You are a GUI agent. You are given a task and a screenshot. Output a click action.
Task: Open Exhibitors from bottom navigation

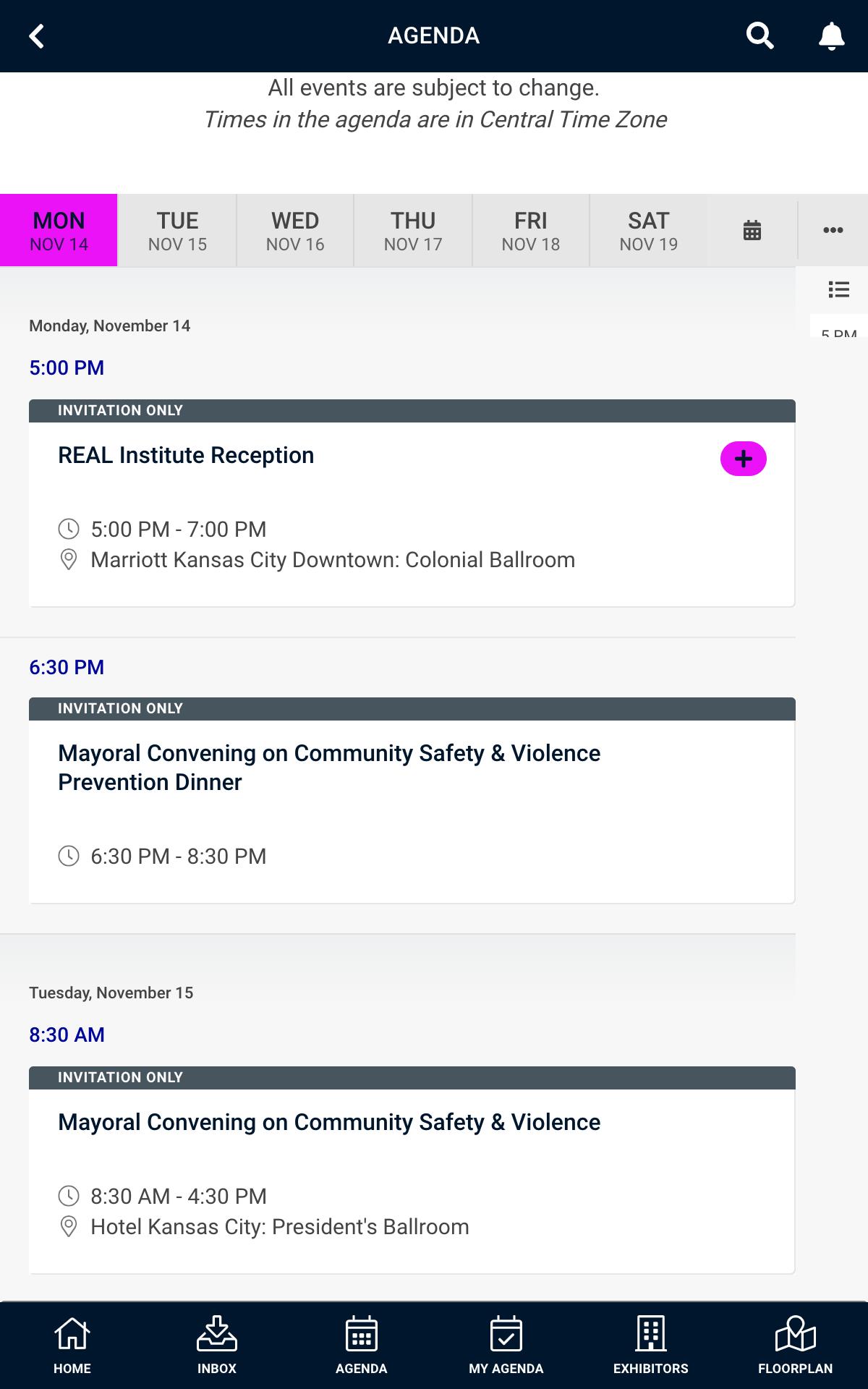(651, 1346)
